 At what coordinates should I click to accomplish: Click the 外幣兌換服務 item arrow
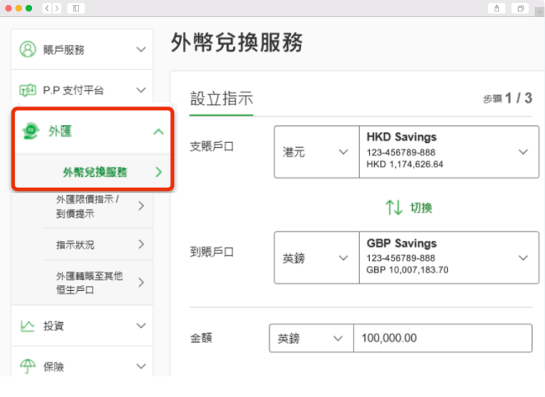pos(159,172)
